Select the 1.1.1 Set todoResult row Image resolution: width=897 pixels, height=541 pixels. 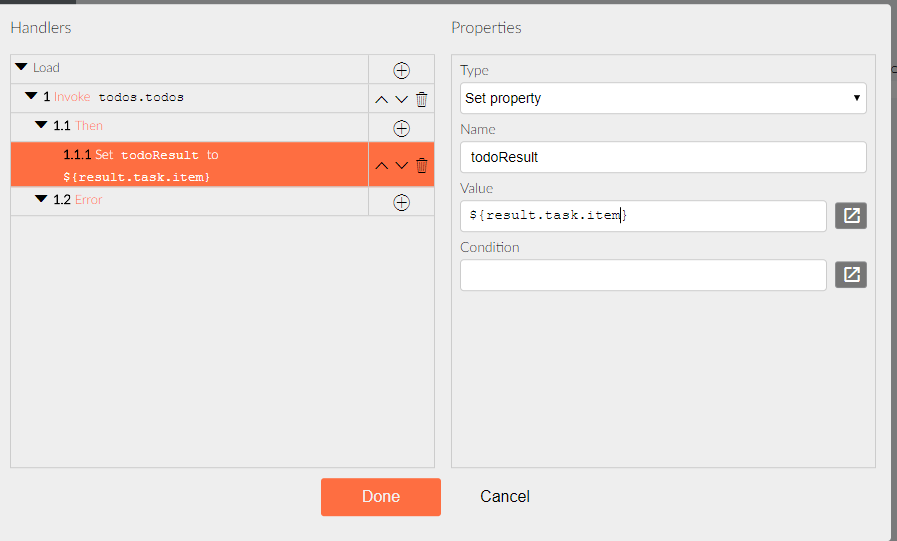(189, 165)
